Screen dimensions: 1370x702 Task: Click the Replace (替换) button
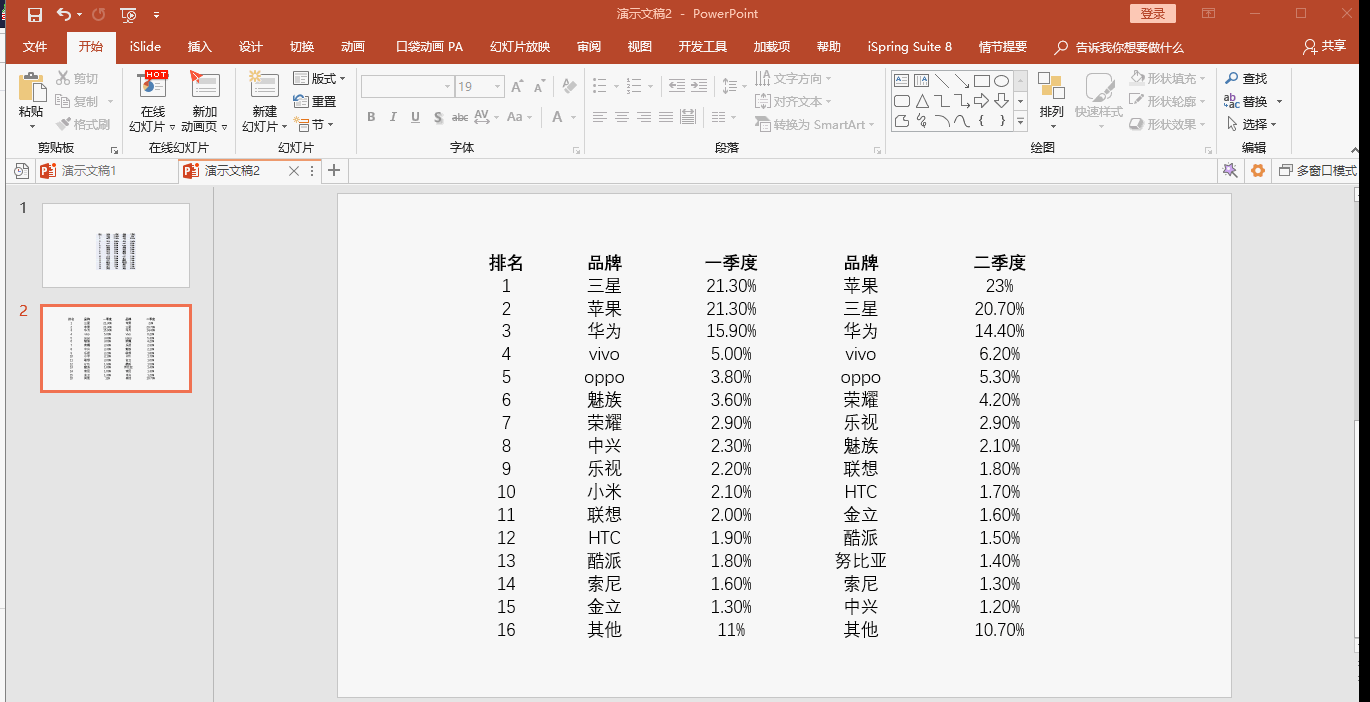pyautogui.click(x=1247, y=101)
